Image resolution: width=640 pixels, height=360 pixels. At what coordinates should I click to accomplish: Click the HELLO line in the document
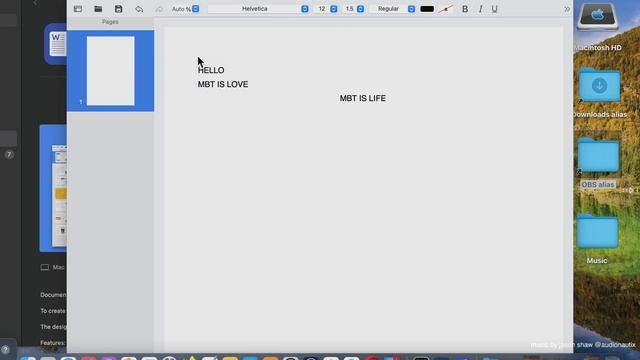(211, 70)
